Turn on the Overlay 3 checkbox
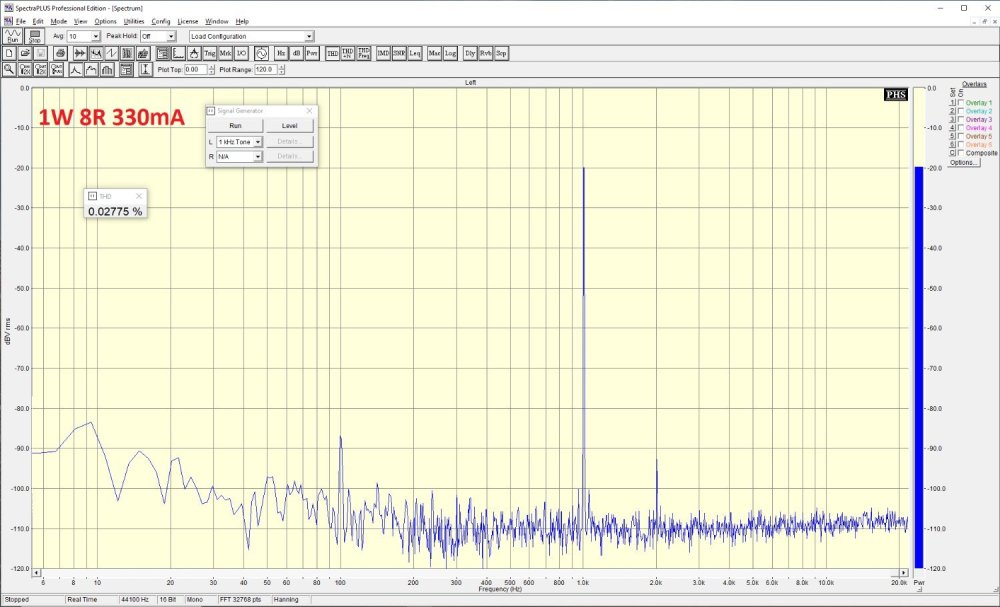The height and width of the screenshot is (607, 1000). (x=961, y=120)
